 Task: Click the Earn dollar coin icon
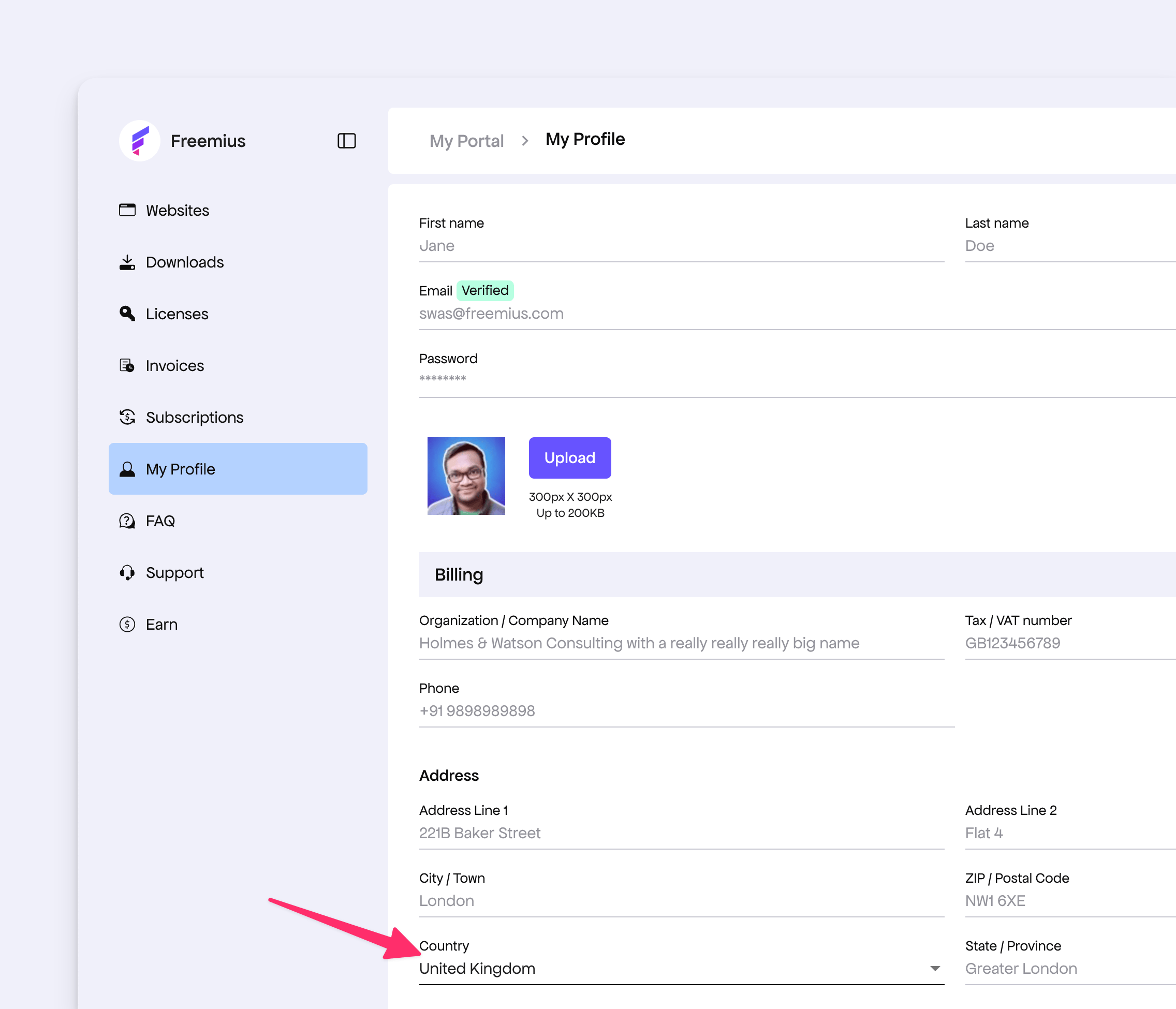click(127, 624)
